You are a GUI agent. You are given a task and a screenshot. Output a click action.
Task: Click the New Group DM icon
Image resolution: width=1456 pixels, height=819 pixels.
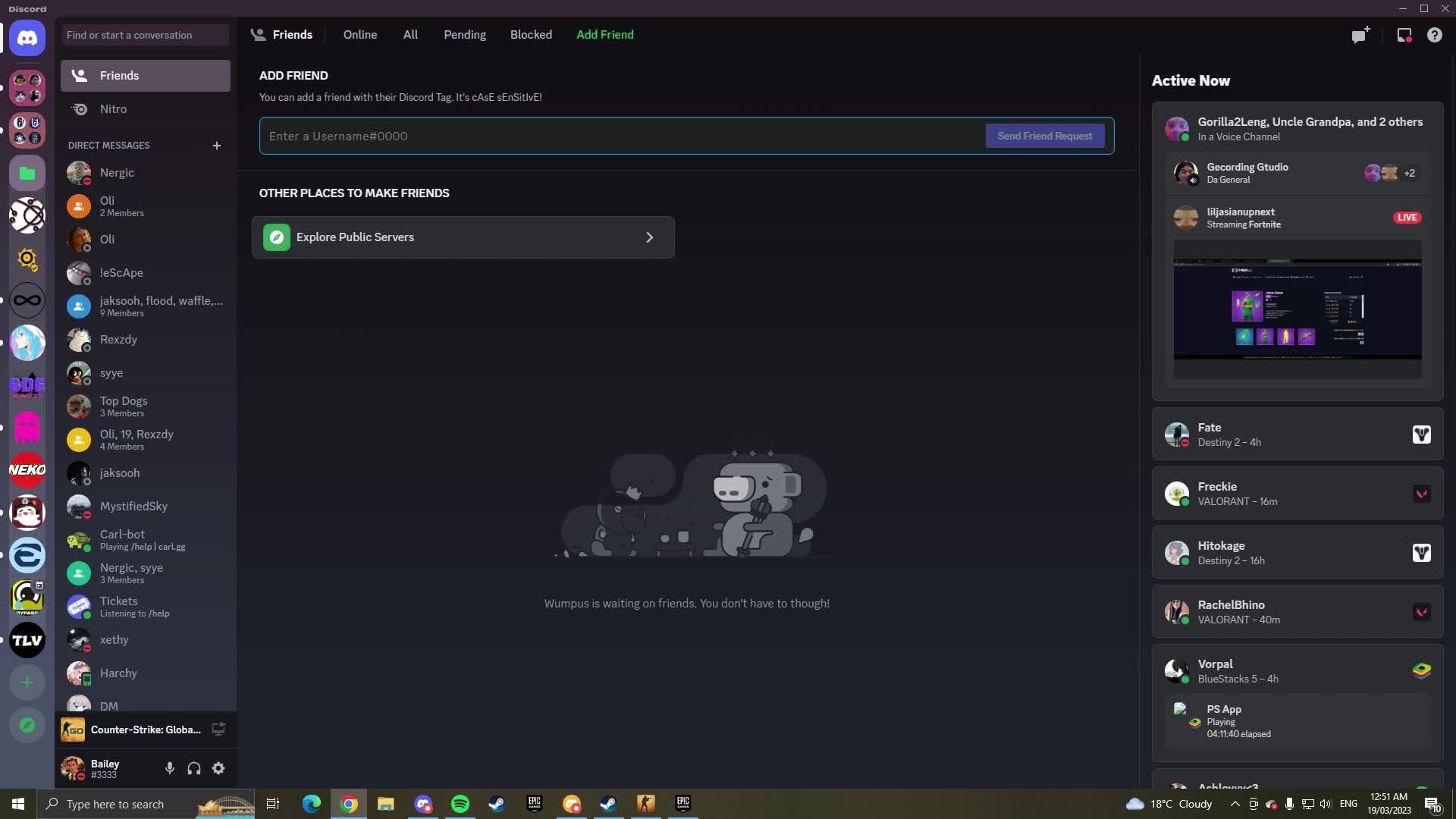[1360, 35]
